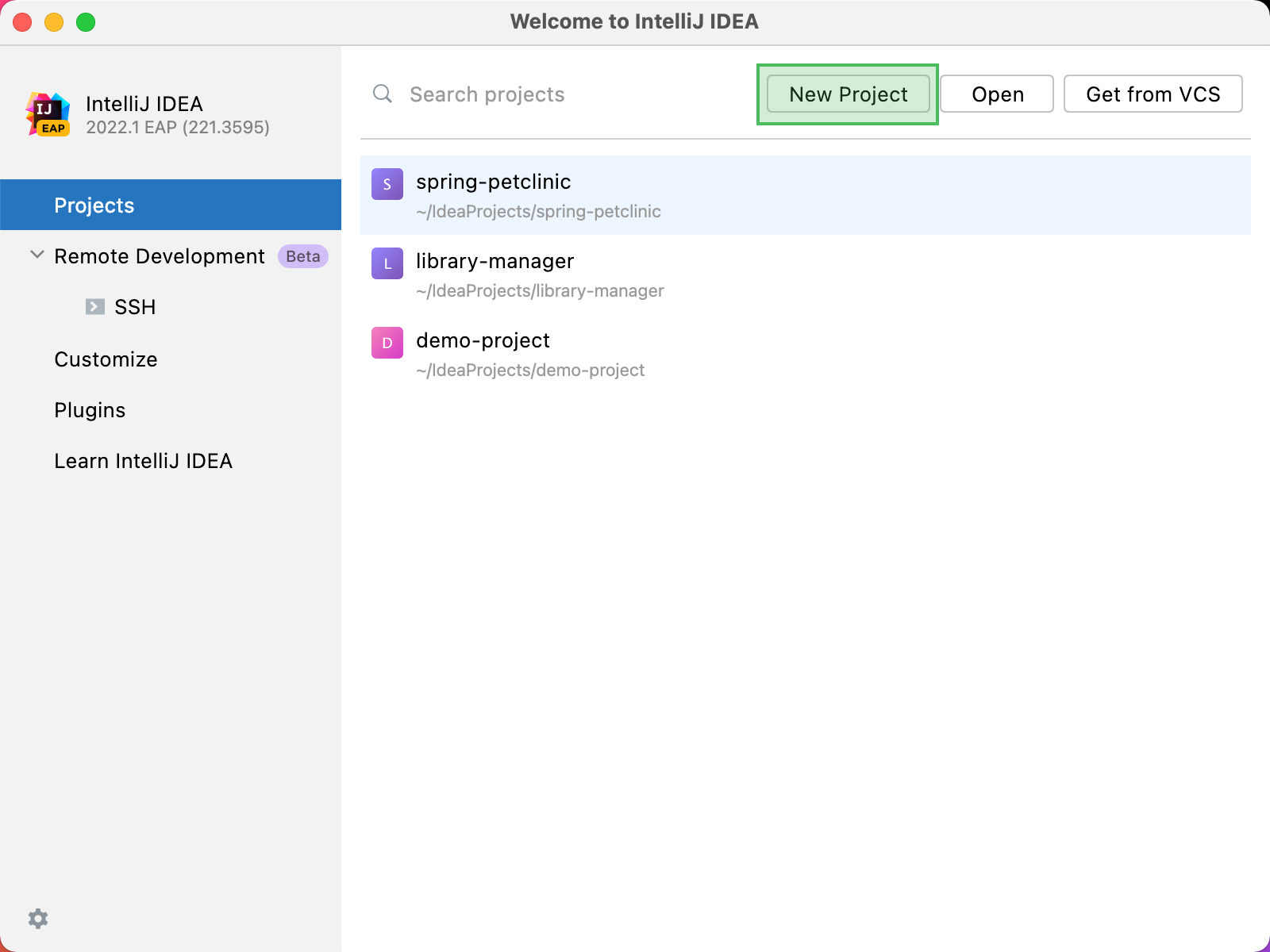Collapse the Remote Development section chevron
The width and height of the screenshot is (1270, 952).
[x=37, y=255]
